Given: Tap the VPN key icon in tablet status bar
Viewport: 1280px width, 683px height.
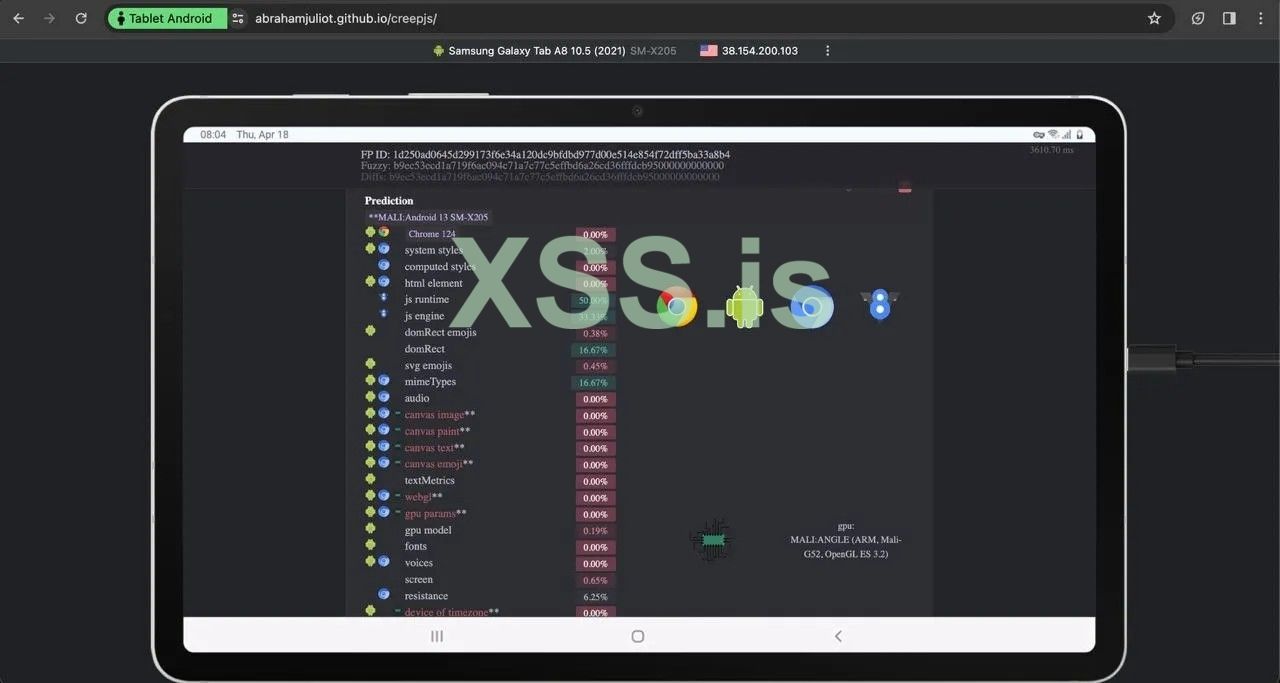Looking at the screenshot, I should coord(1039,134).
